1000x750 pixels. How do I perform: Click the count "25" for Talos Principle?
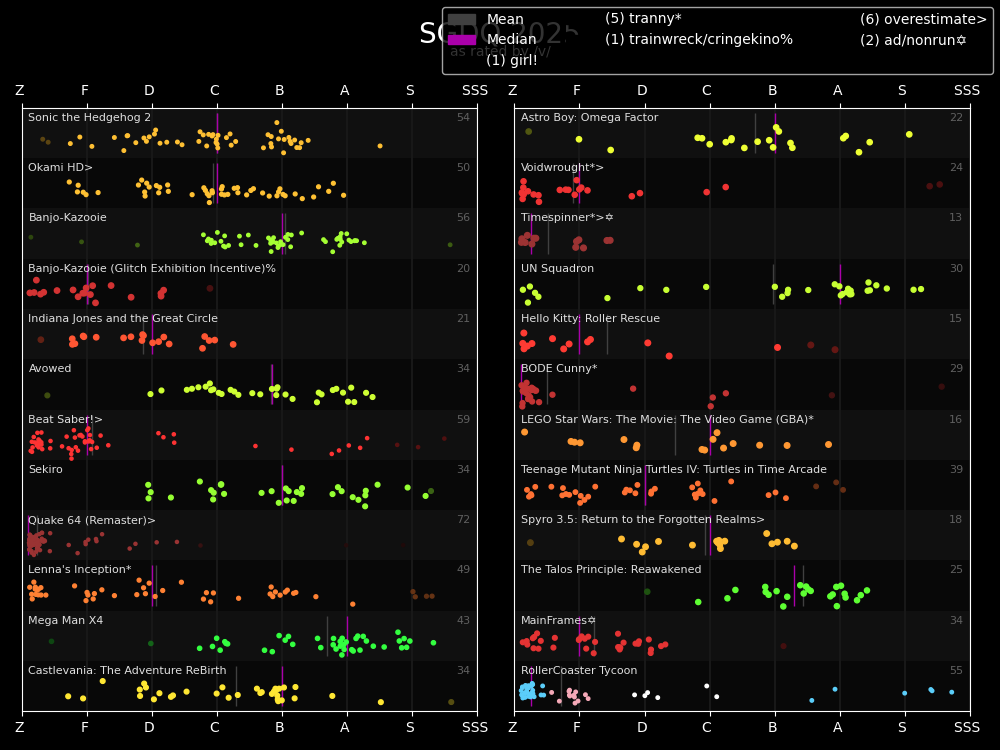pos(956,570)
